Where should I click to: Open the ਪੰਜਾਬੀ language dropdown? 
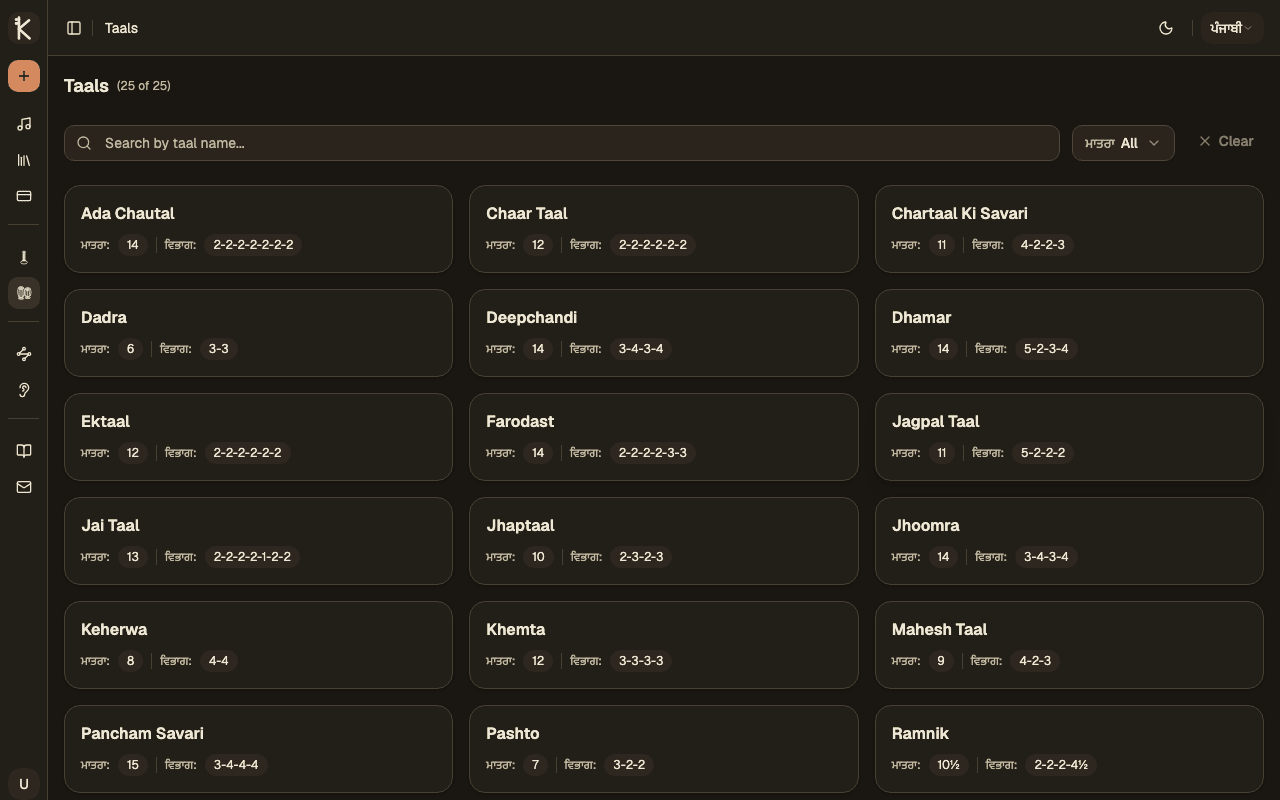(1231, 28)
